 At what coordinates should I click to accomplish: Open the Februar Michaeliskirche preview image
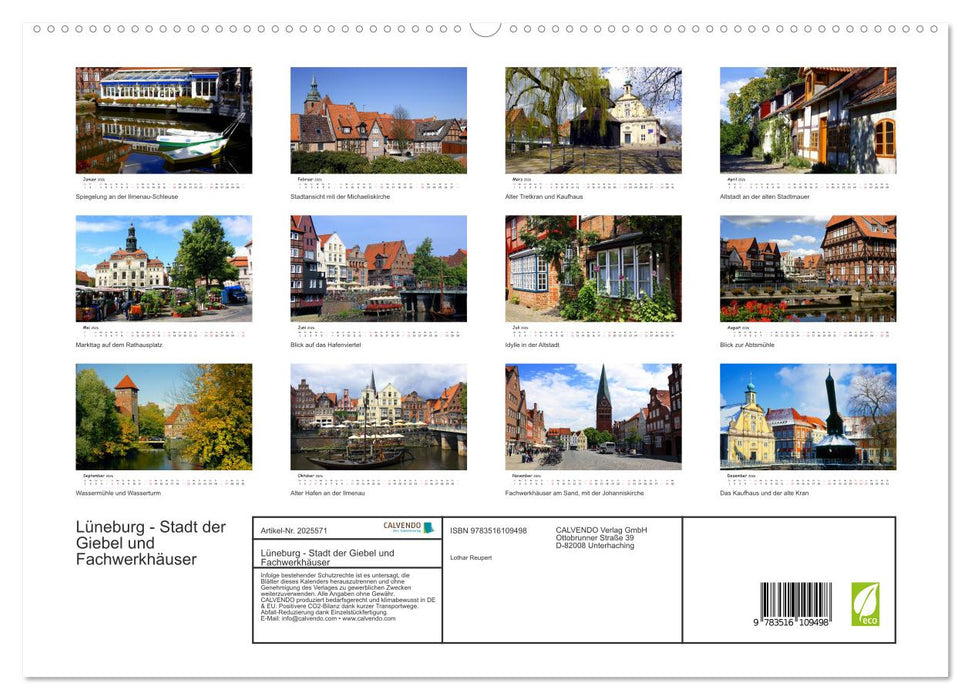pyautogui.click(x=378, y=120)
